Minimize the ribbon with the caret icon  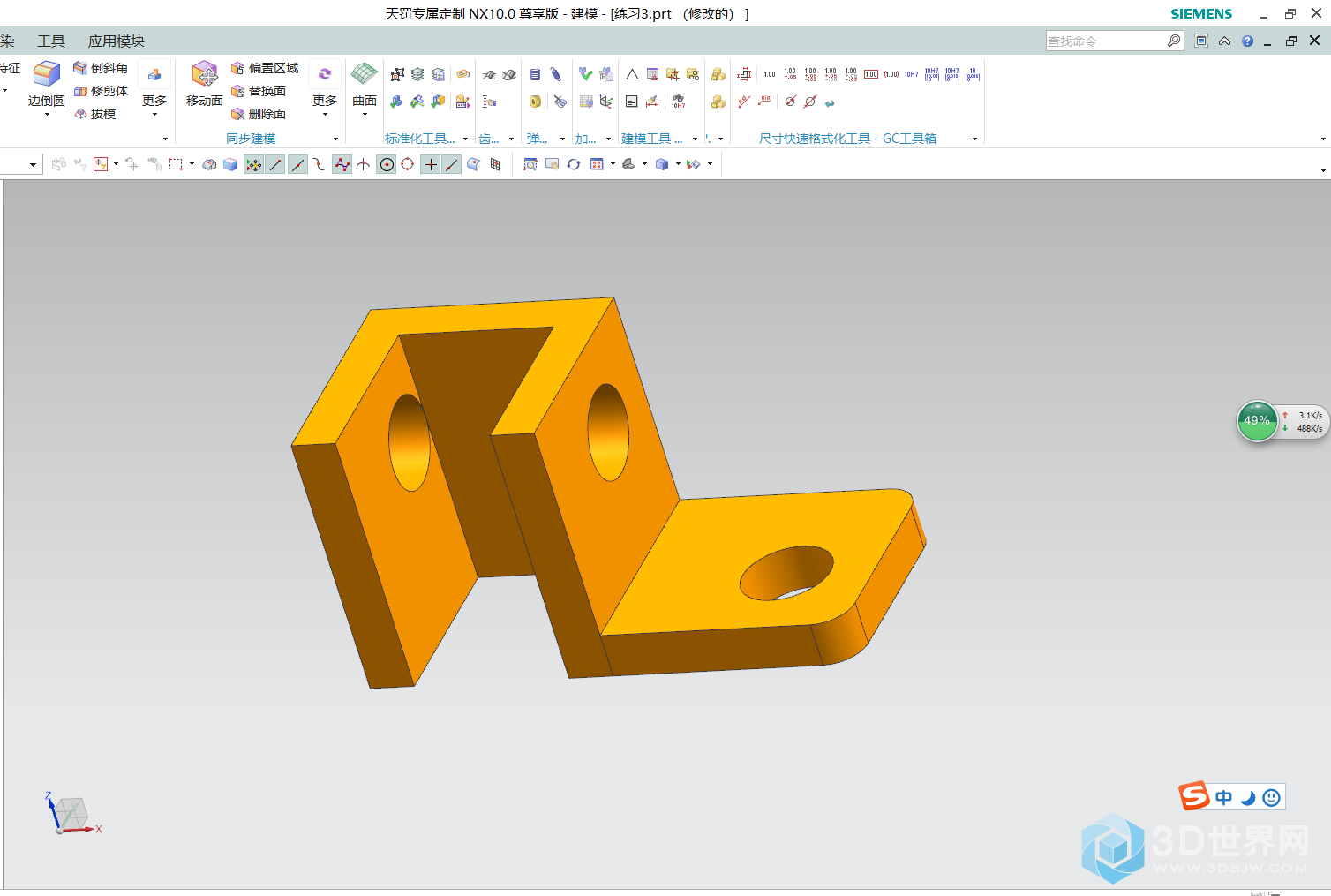point(1224,41)
